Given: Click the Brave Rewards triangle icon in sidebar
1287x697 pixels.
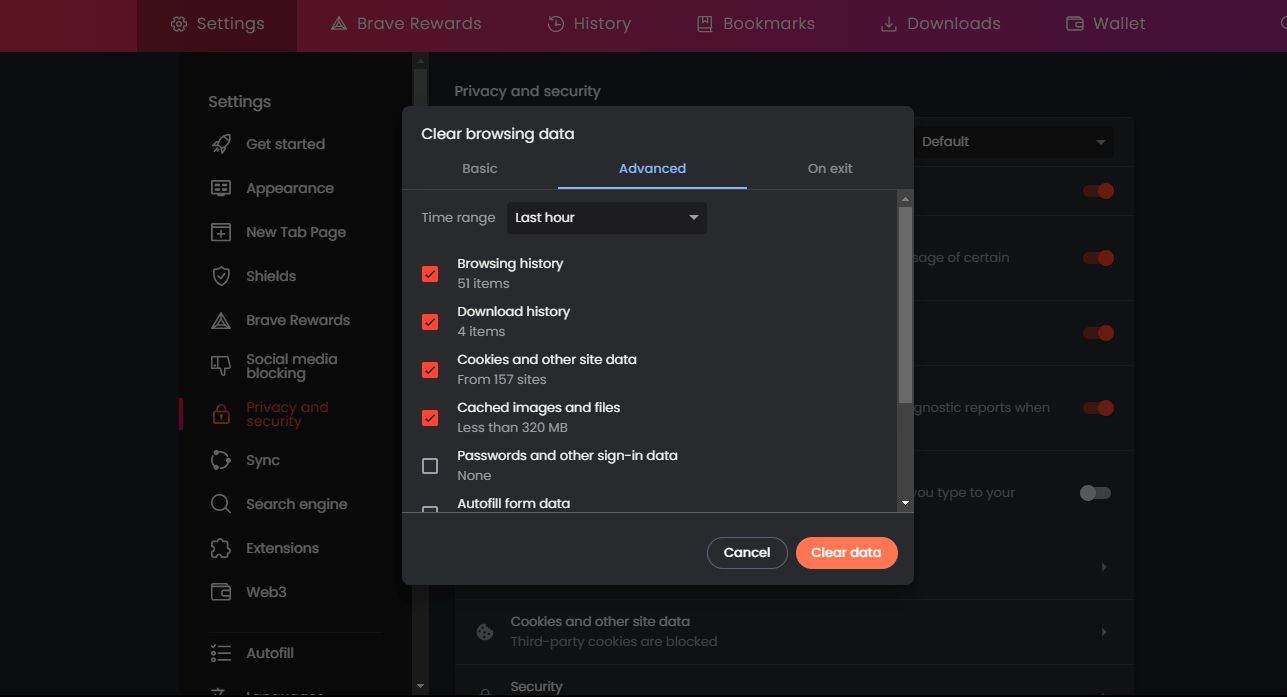Looking at the screenshot, I should click(221, 320).
